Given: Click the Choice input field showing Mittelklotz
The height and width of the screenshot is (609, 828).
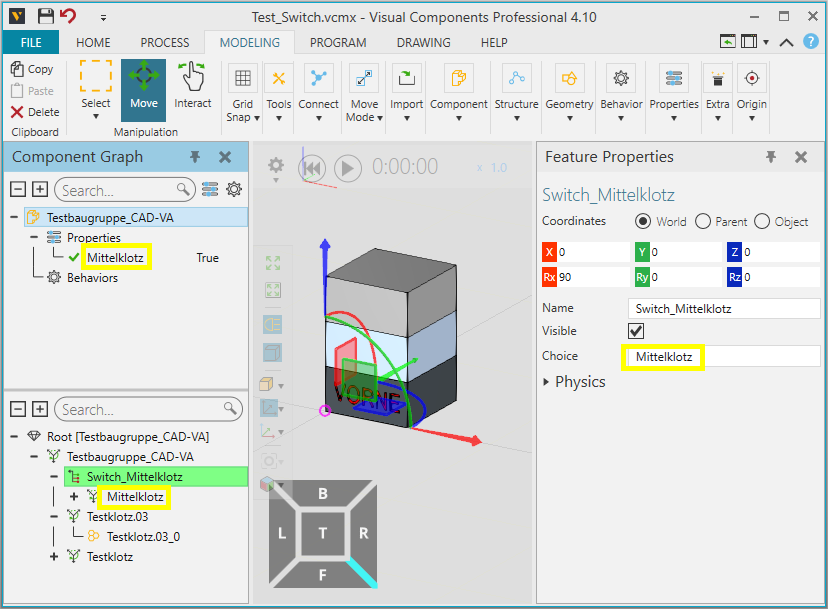Looking at the screenshot, I should click(x=663, y=356).
